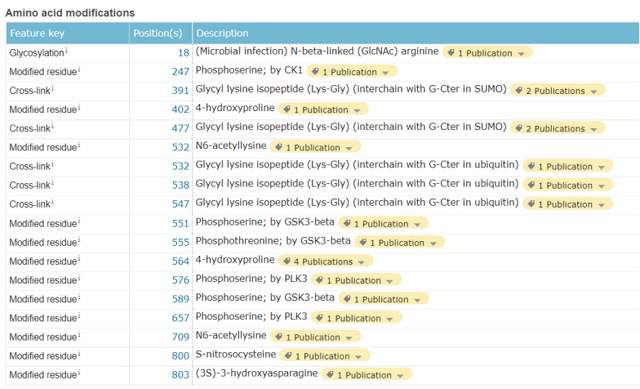Click info icon of Modified residue 709 row
Viewport: 640px width, 389px height.
[x=79, y=335]
